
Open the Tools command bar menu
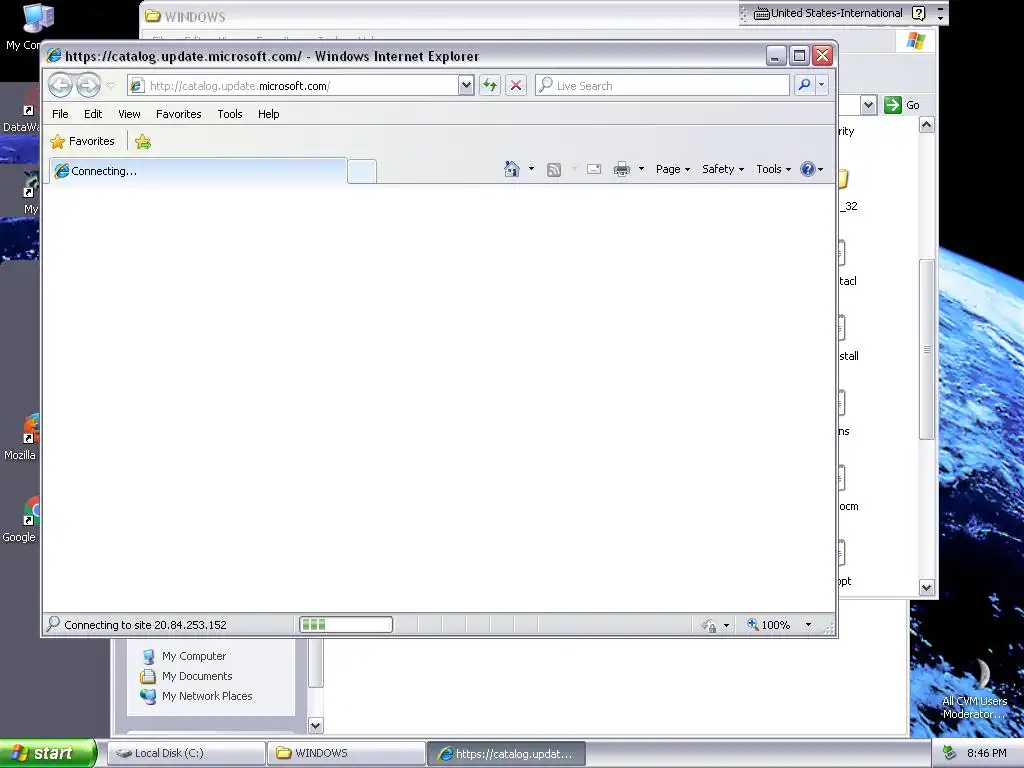[774, 169]
